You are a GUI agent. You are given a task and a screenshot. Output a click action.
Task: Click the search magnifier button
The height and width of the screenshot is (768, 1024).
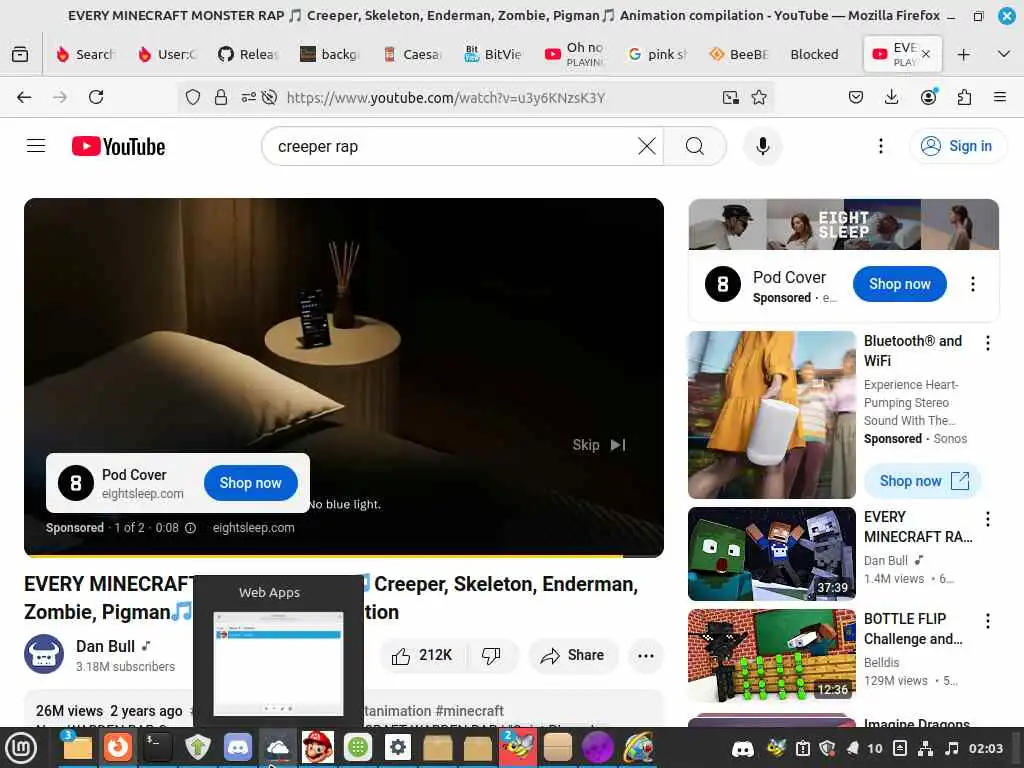pos(695,146)
